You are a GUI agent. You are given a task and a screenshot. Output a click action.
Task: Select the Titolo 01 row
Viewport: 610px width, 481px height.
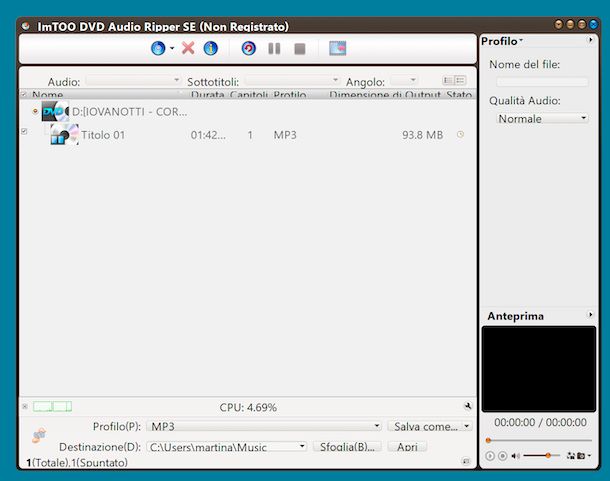coord(248,135)
